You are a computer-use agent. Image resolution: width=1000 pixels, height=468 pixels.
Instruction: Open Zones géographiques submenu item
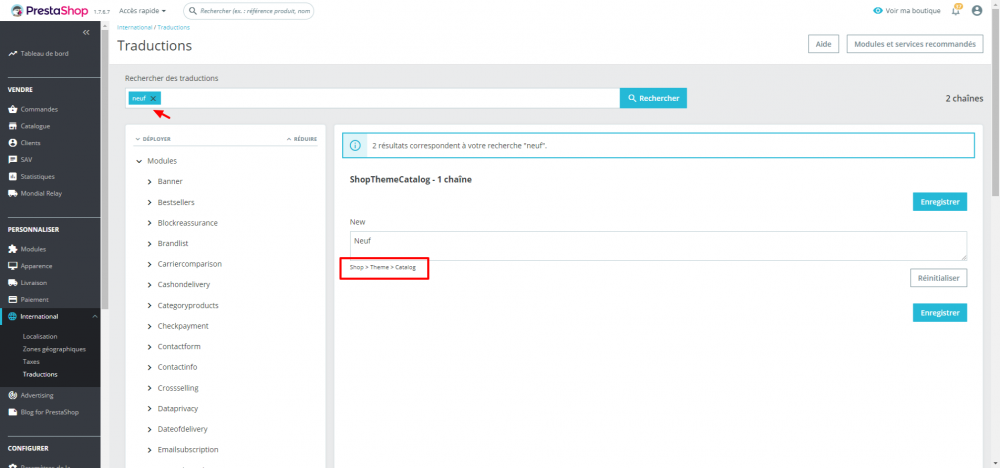point(54,349)
